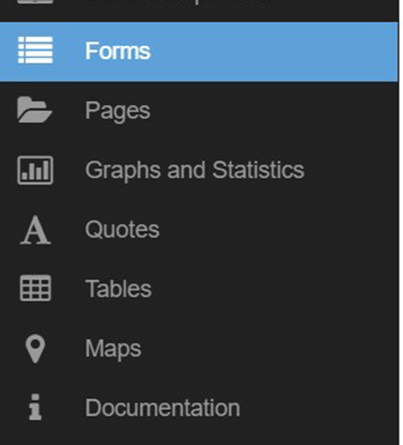Go to Graphs and Statistics

point(195,170)
